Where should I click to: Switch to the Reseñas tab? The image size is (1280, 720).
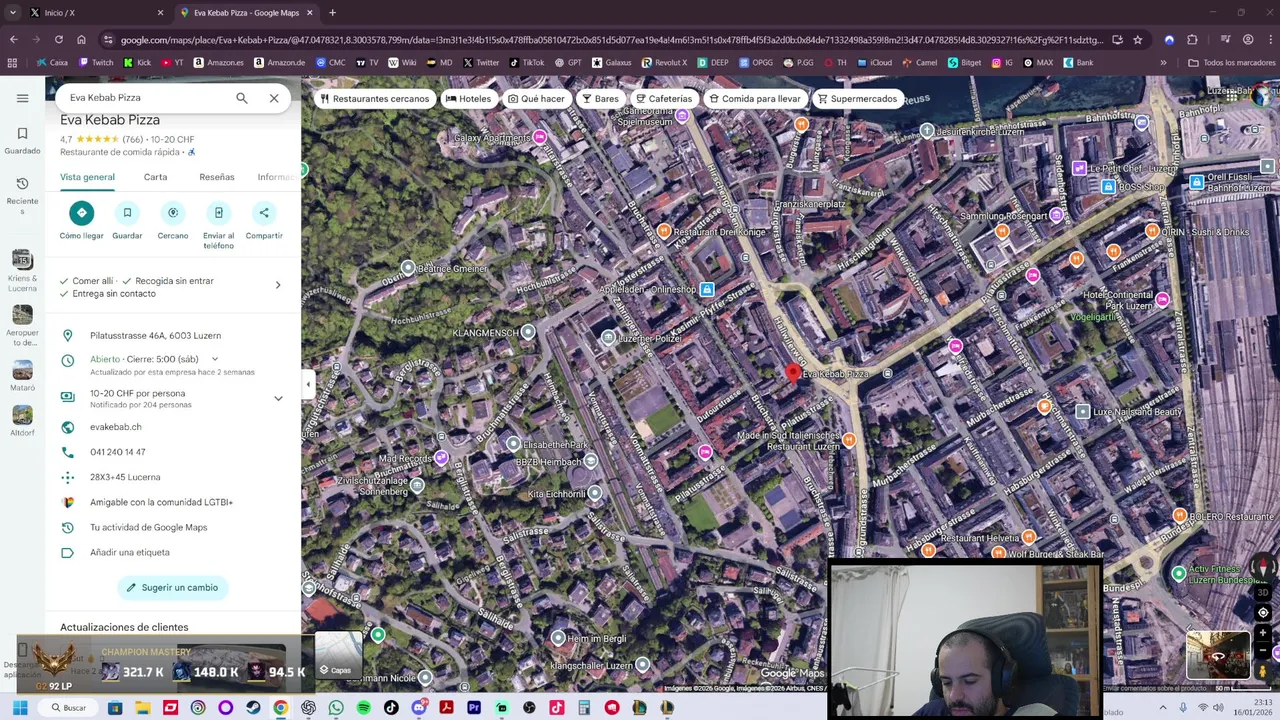[217, 177]
